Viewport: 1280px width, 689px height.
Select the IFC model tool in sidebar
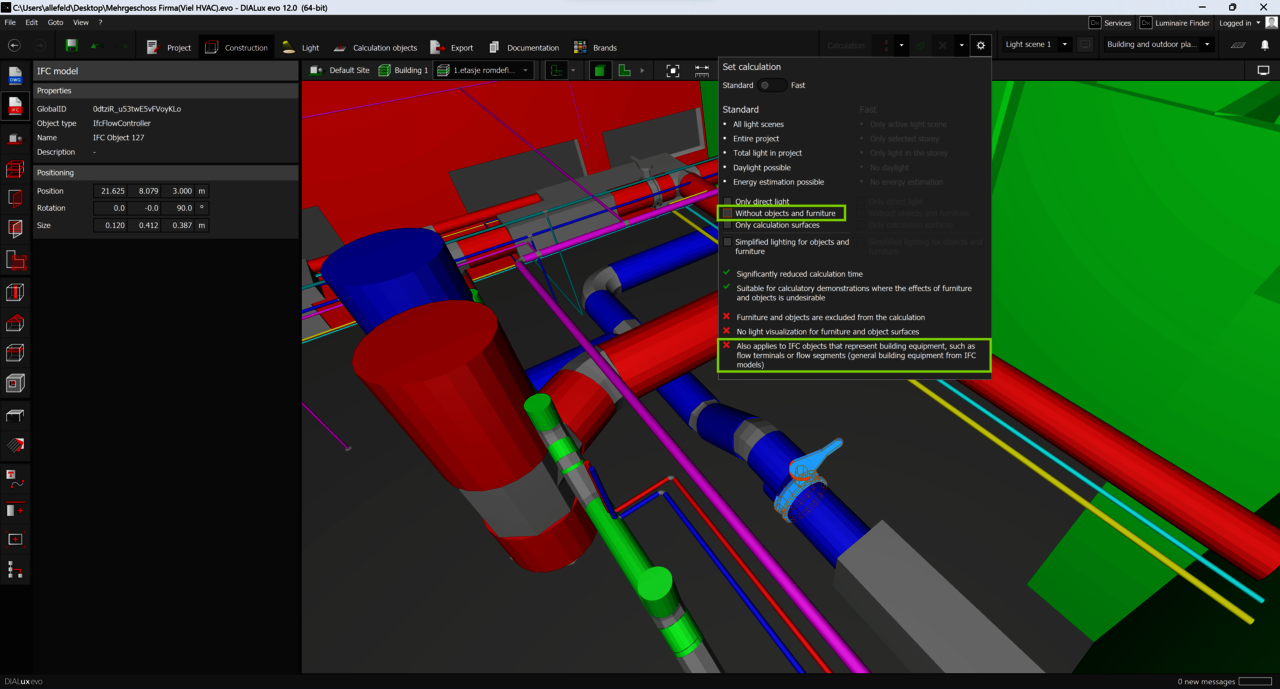pos(15,107)
